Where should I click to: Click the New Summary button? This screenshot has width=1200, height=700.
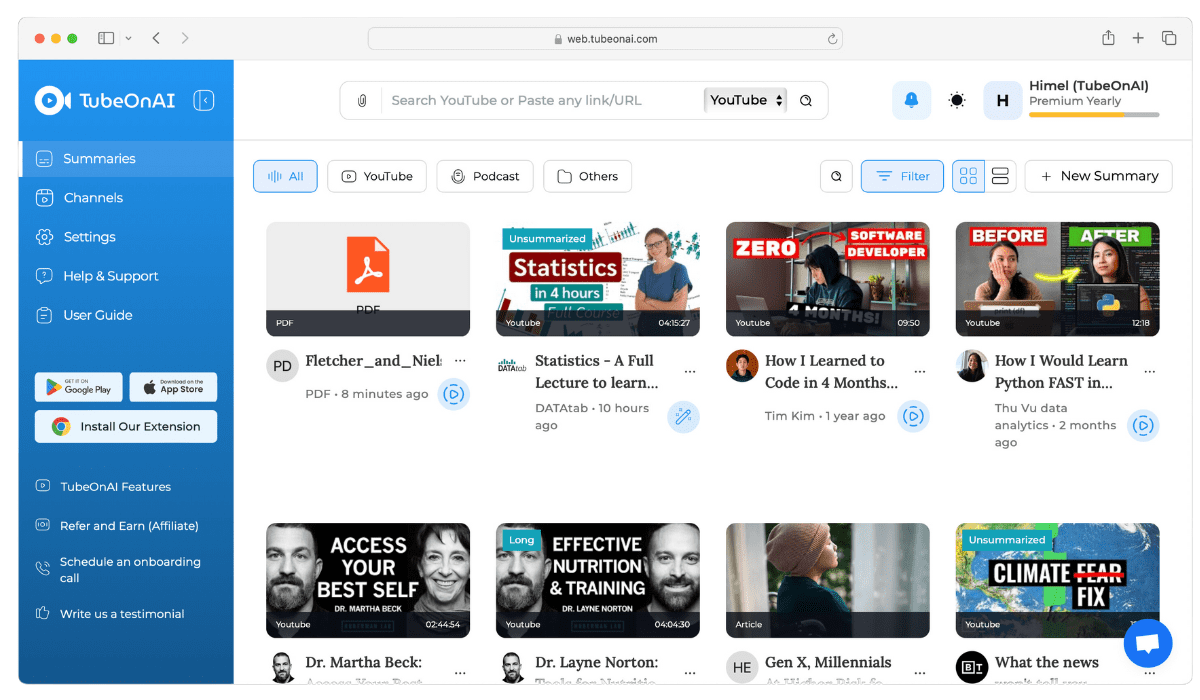coord(1098,176)
